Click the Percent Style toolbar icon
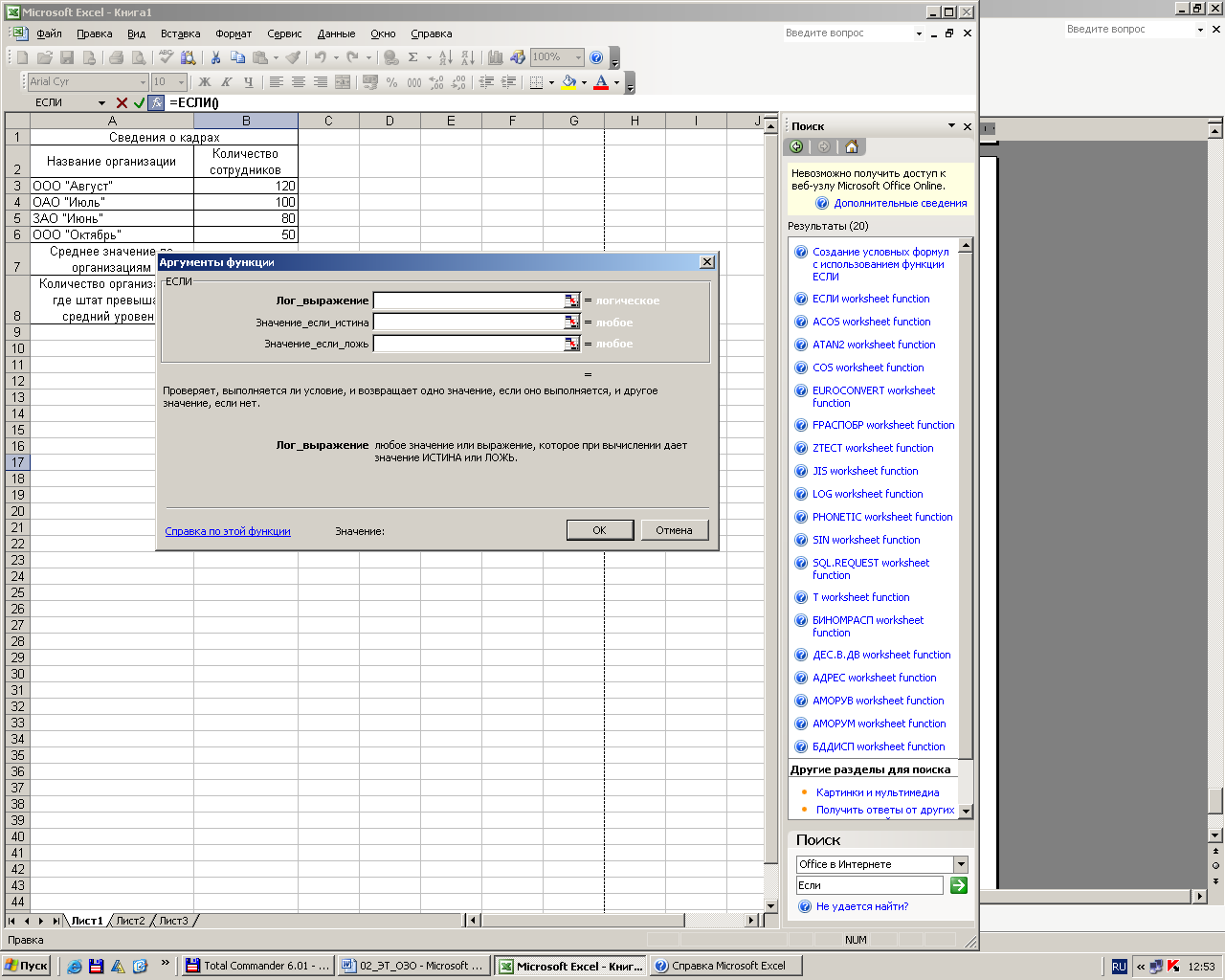This screenshot has width=1225, height=980. (392, 82)
